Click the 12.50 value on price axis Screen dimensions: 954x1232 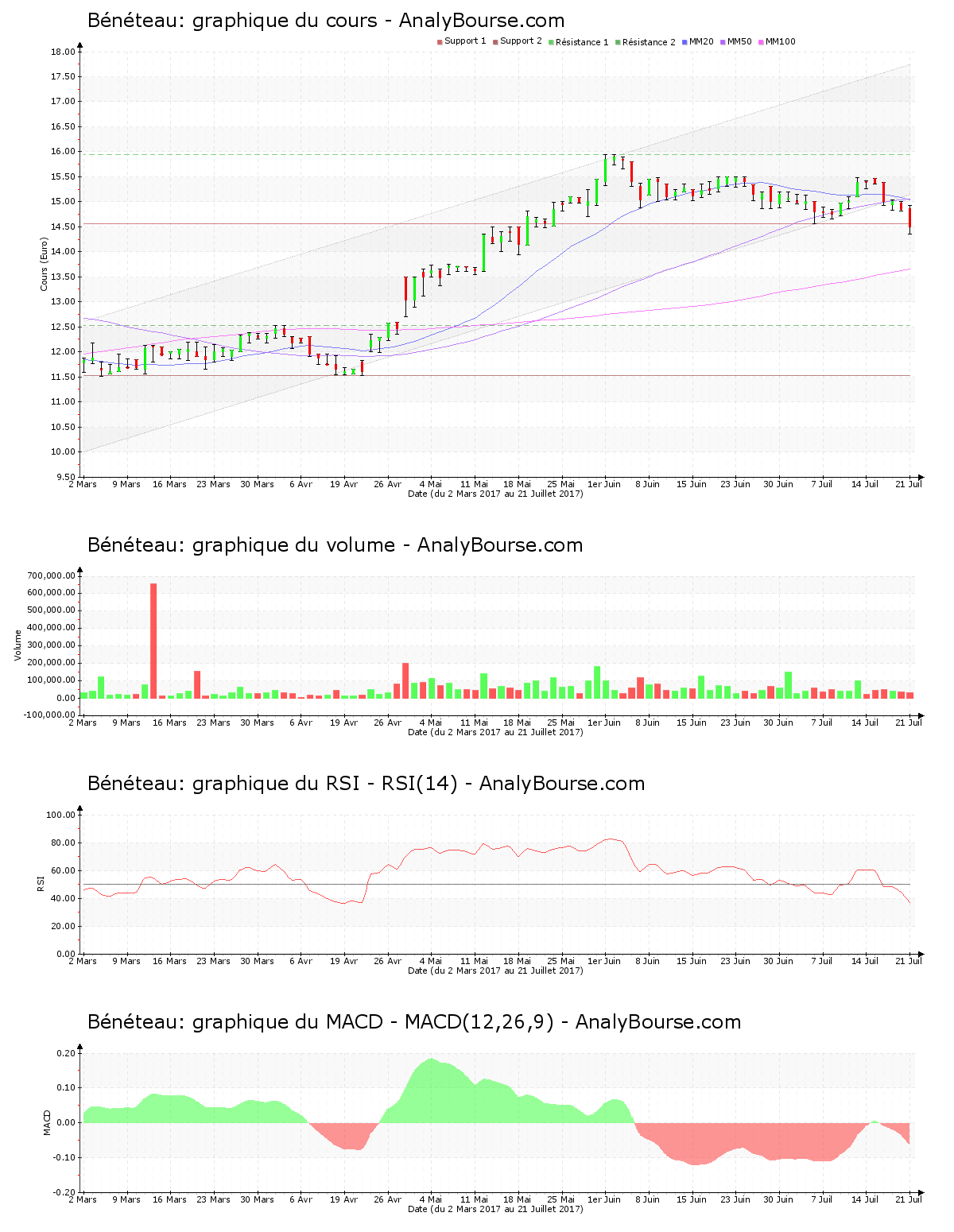tap(64, 327)
